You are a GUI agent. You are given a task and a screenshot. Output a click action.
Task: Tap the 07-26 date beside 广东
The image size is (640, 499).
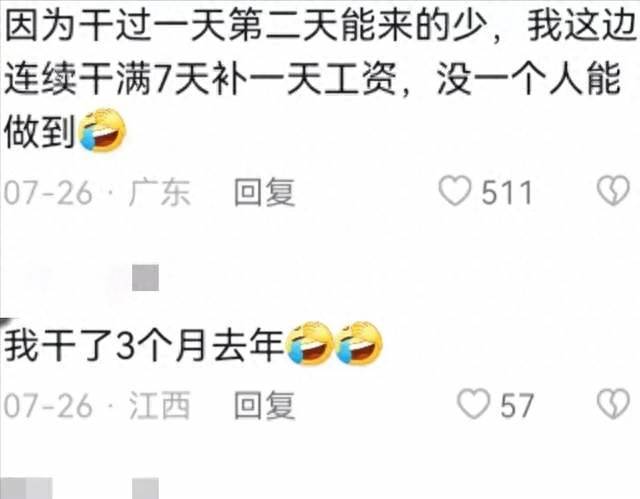pos(48,193)
